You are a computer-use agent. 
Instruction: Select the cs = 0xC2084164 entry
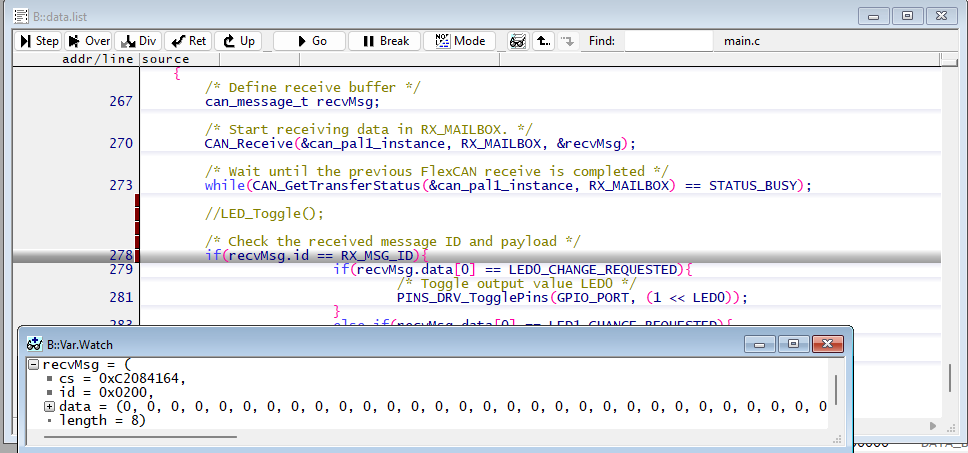[x=122, y=378]
